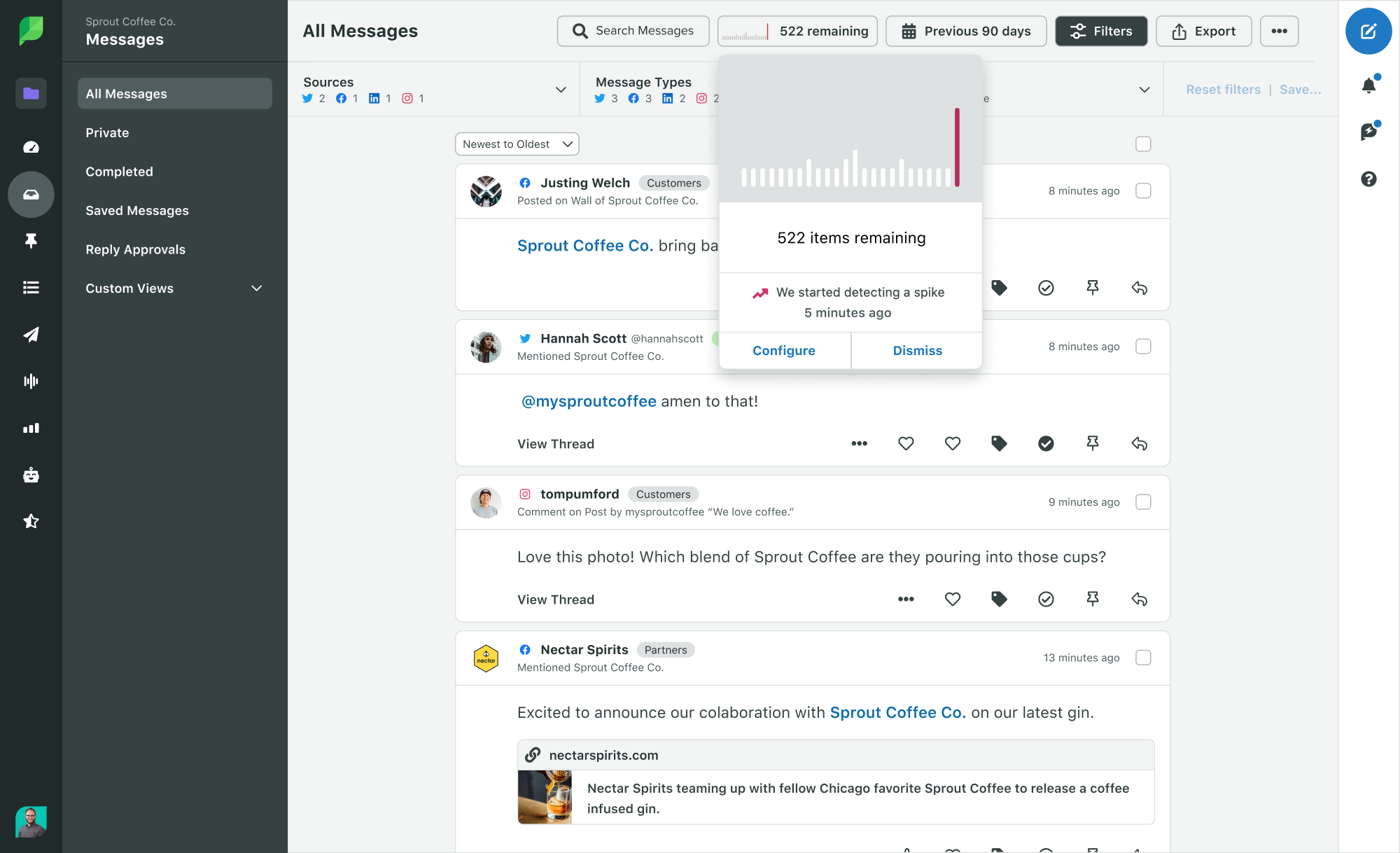The width and height of the screenshot is (1400, 853).
Task: Click the heart like icon on tompumford's comment
Action: [x=953, y=599]
